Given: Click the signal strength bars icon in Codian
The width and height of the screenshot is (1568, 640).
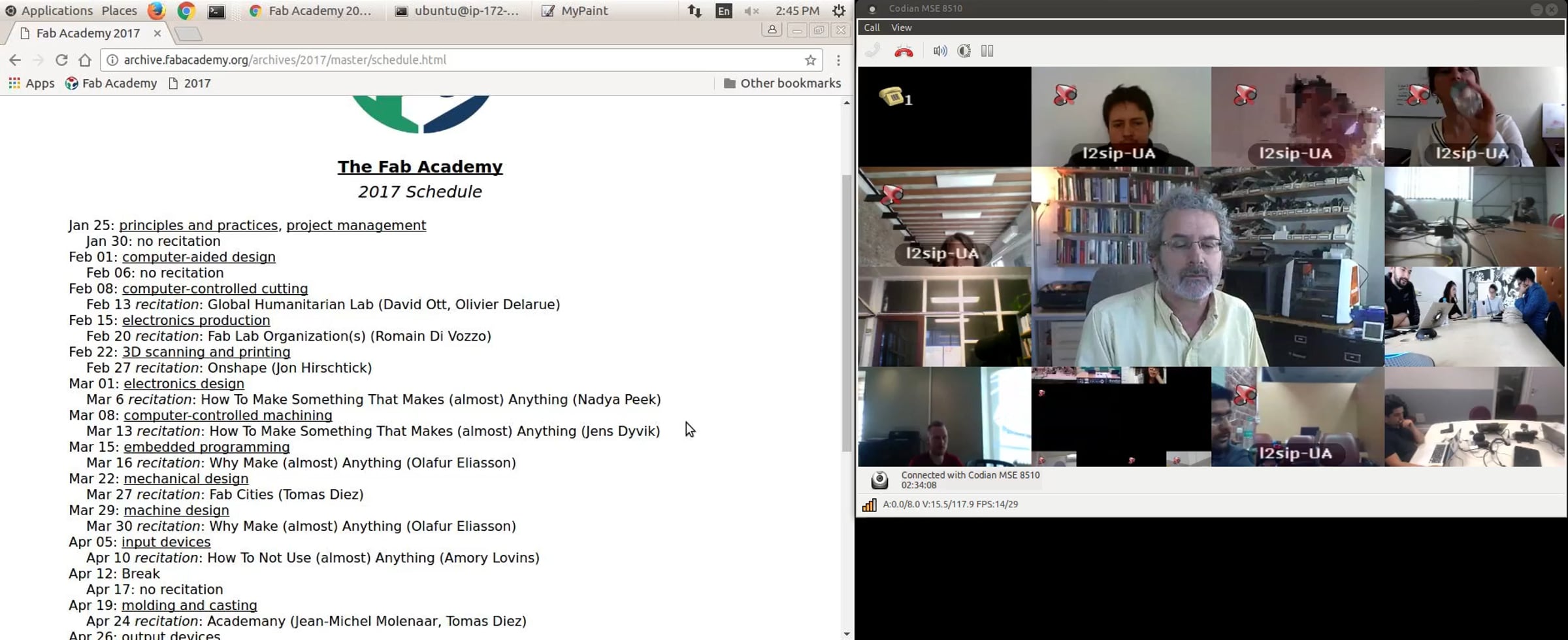Looking at the screenshot, I should [x=869, y=505].
